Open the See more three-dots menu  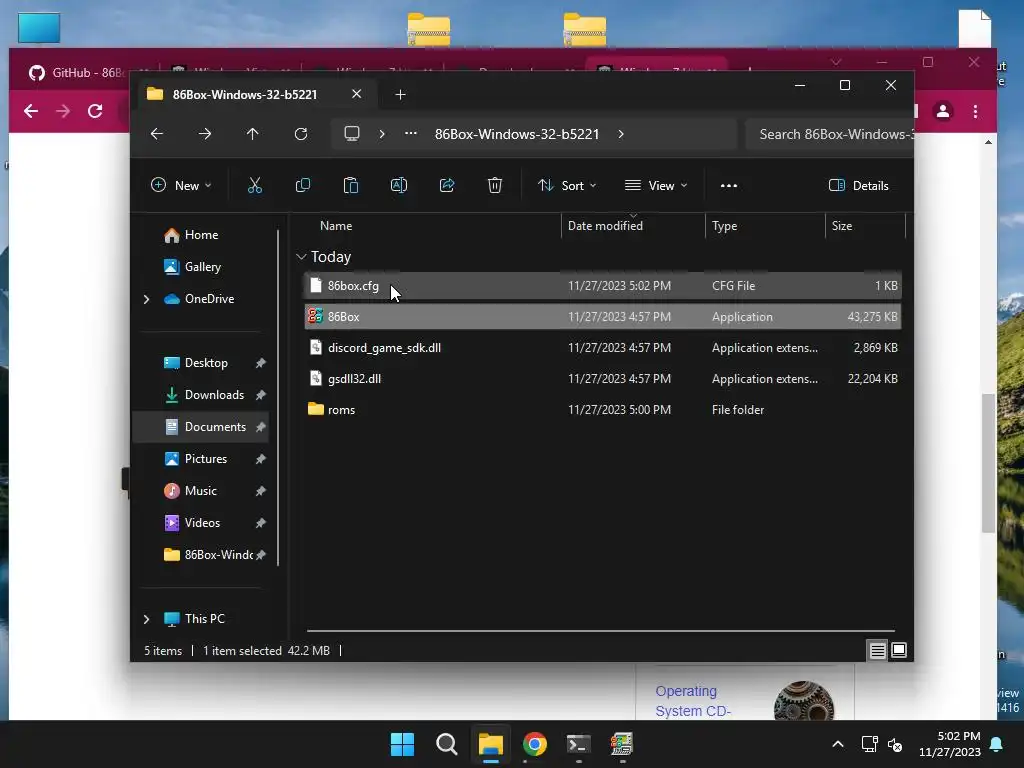pos(729,185)
